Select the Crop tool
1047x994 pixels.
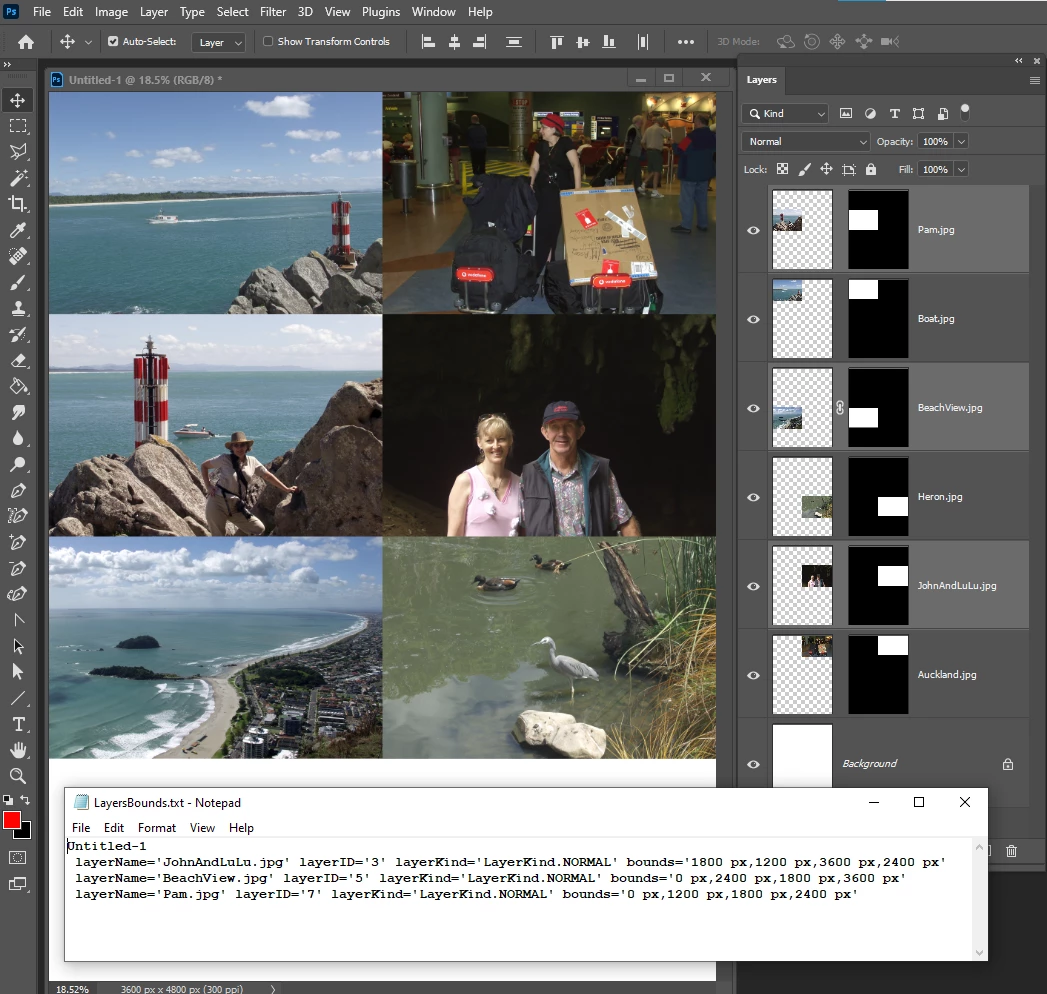(18, 204)
